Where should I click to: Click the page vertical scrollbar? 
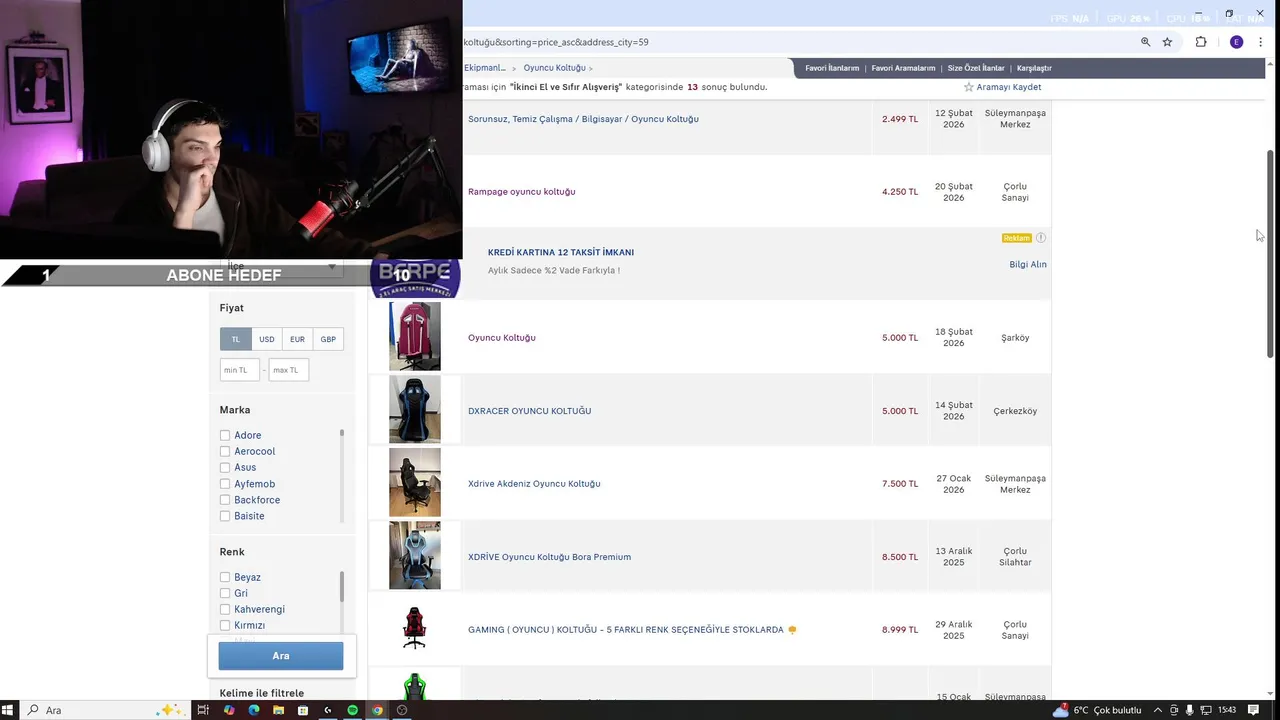pyautogui.click(x=1271, y=253)
